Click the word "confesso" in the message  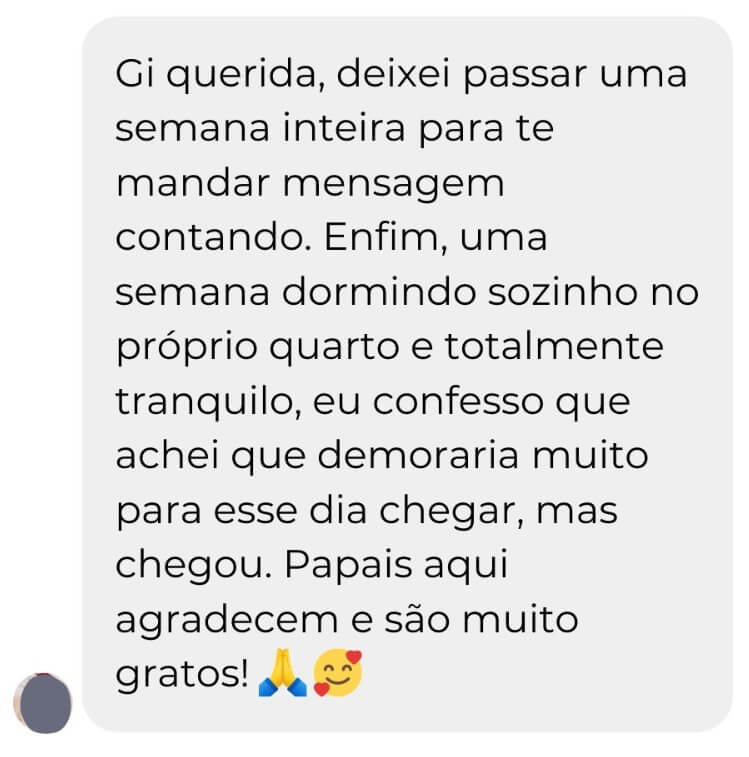point(458,401)
